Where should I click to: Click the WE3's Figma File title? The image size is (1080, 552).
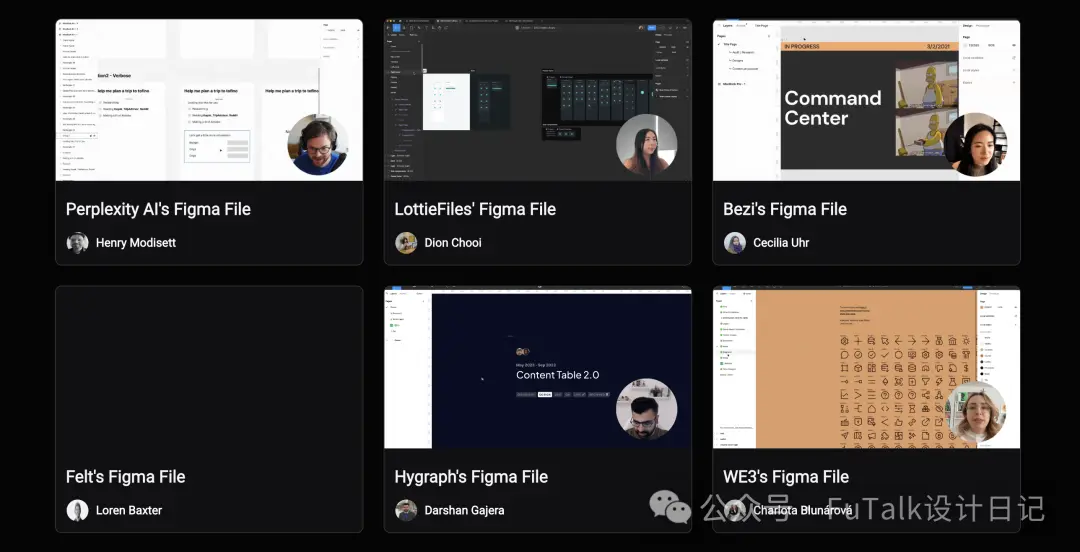pos(786,476)
